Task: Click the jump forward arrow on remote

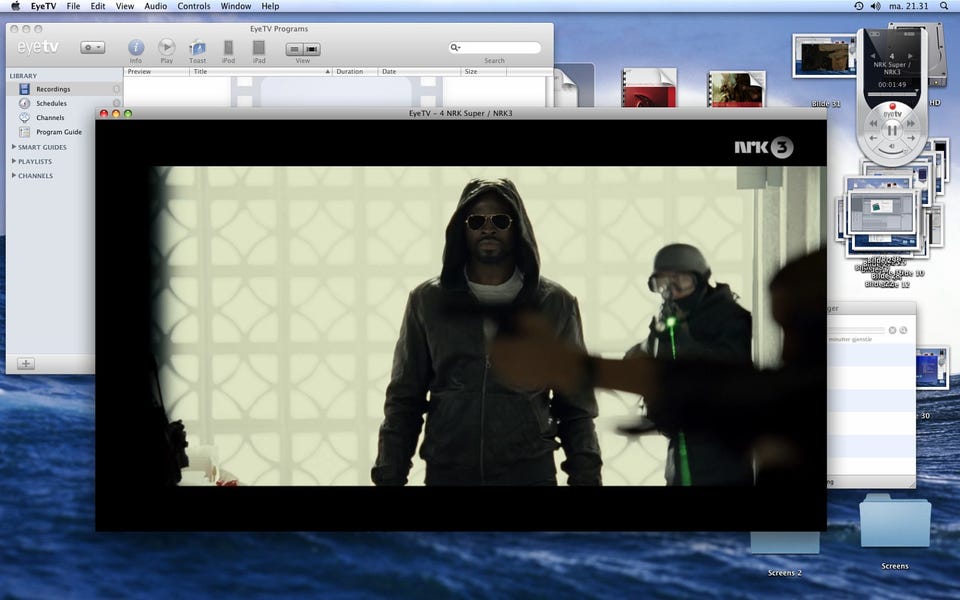Action: coord(911,138)
